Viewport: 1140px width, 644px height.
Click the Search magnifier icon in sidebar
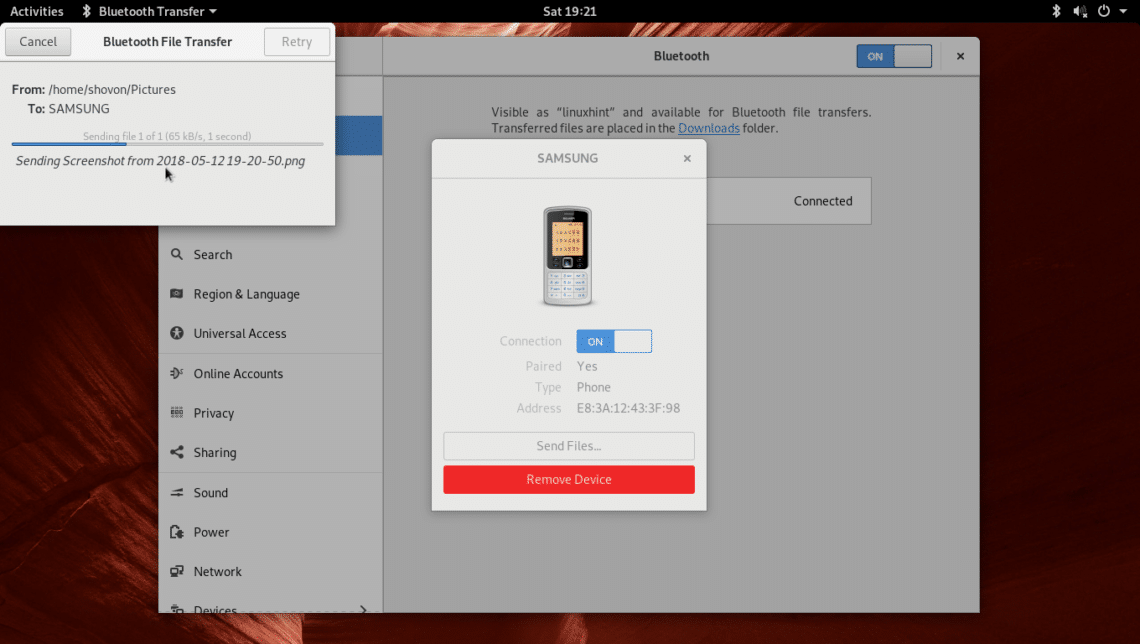coord(176,254)
